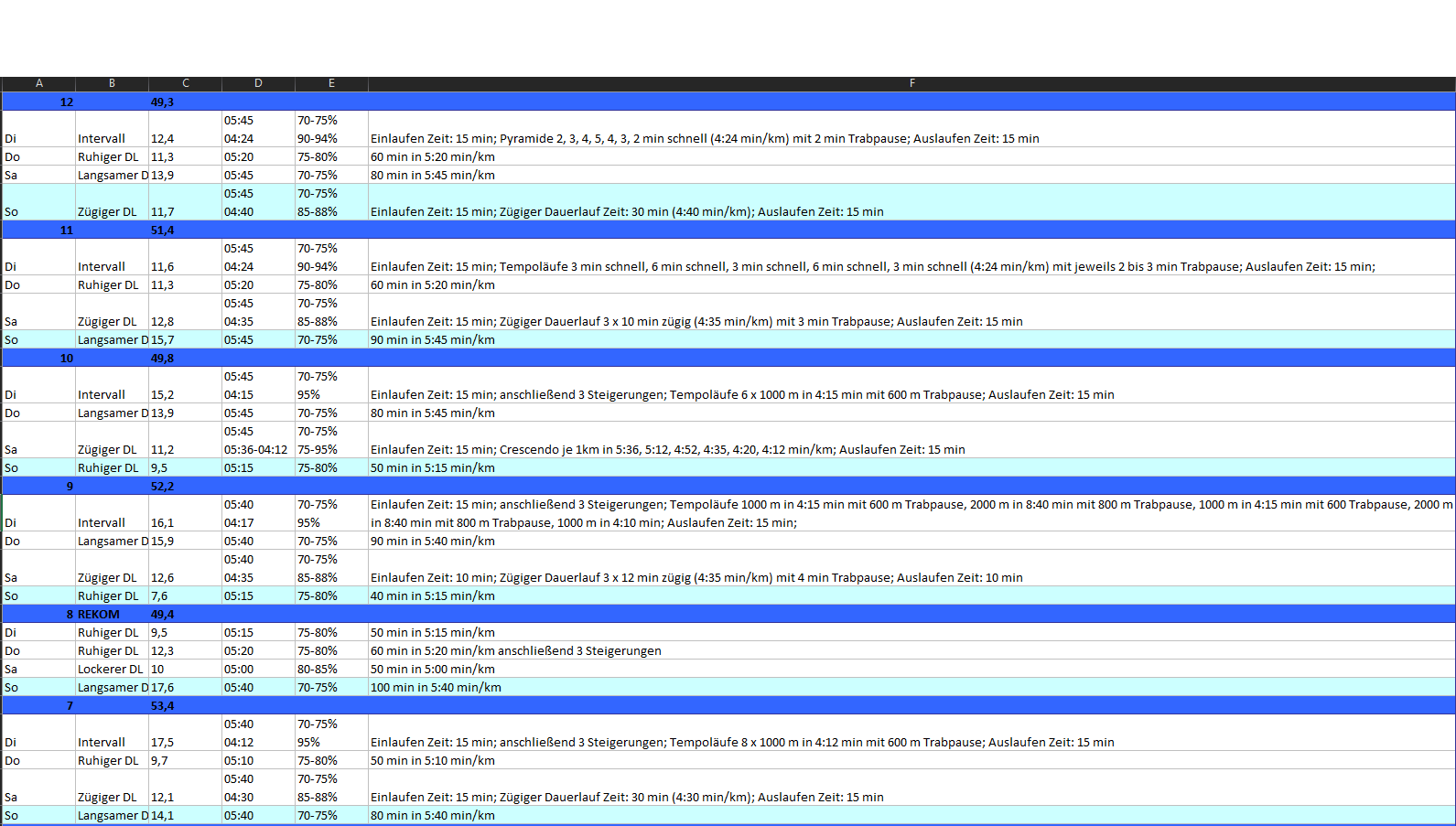Image resolution: width=1456 pixels, height=826 pixels.
Task: Click the column C header
Action: click(185, 83)
